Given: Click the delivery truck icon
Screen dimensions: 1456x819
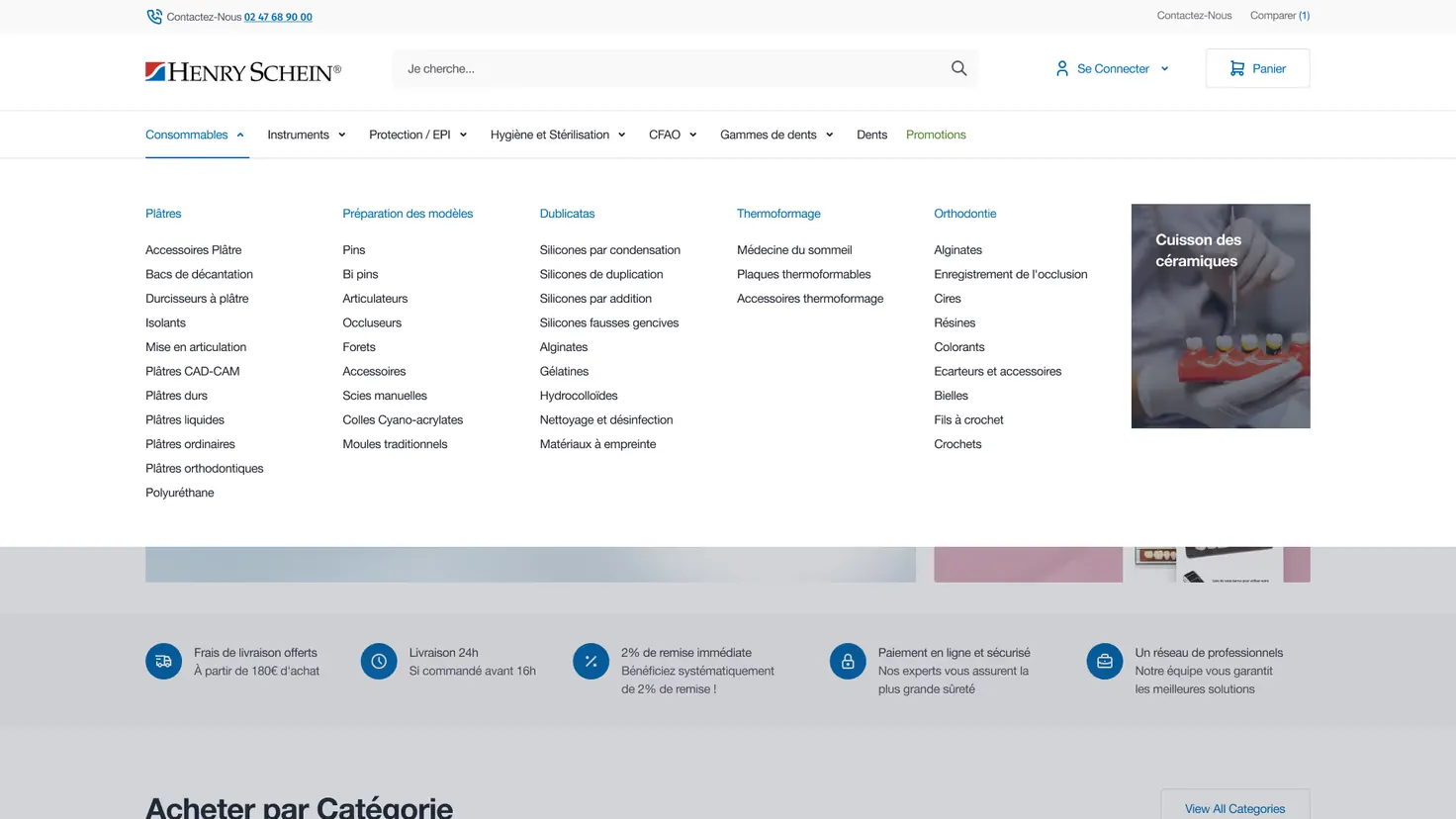Looking at the screenshot, I should (x=163, y=662).
